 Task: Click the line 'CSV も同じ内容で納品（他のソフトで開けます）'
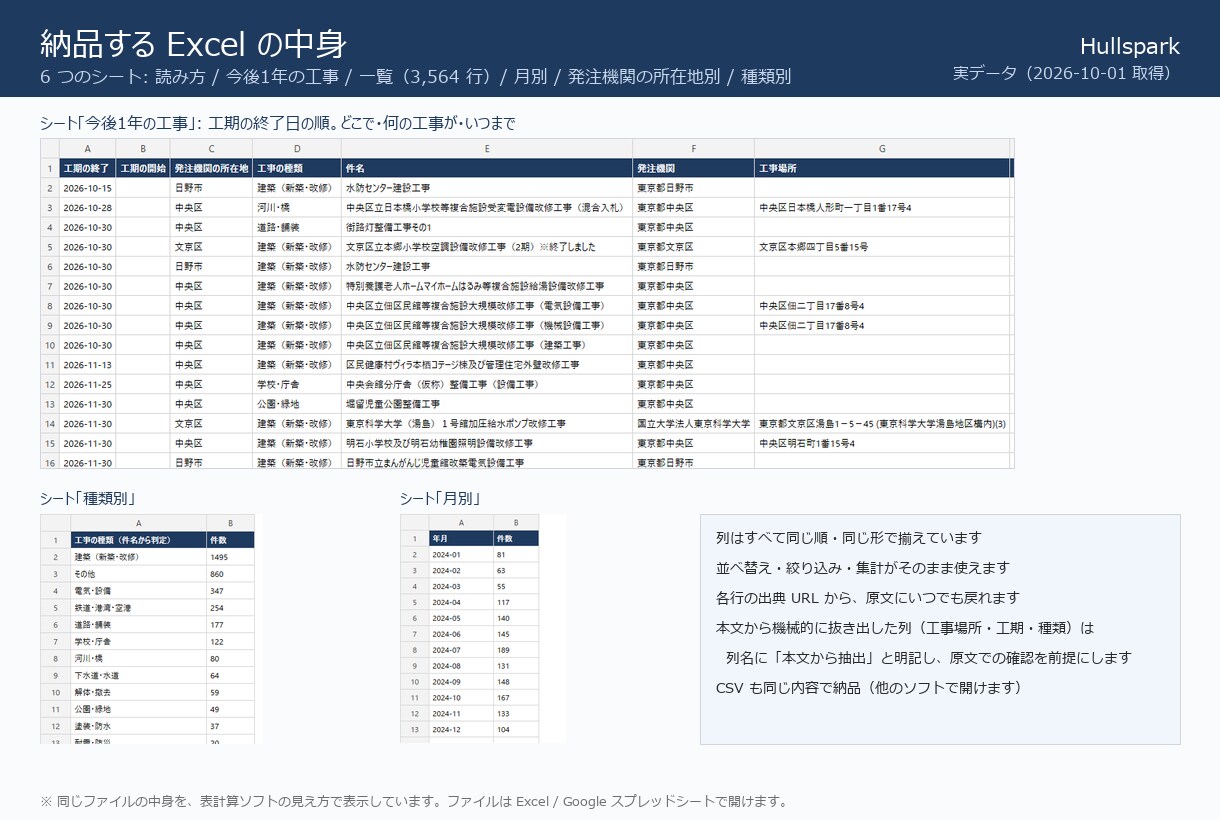[871, 688]
